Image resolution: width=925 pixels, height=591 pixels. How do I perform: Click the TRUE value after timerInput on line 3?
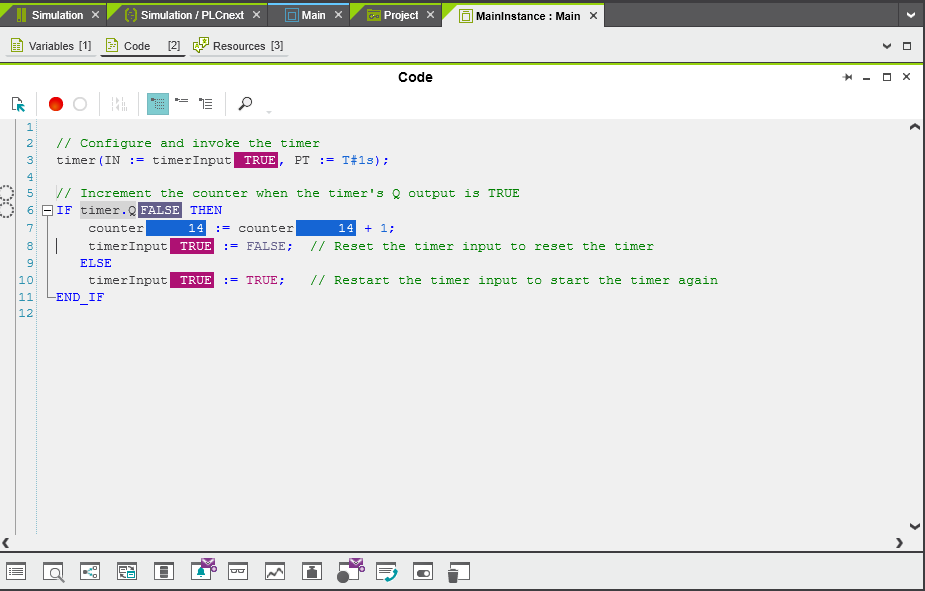click(256, 160)
